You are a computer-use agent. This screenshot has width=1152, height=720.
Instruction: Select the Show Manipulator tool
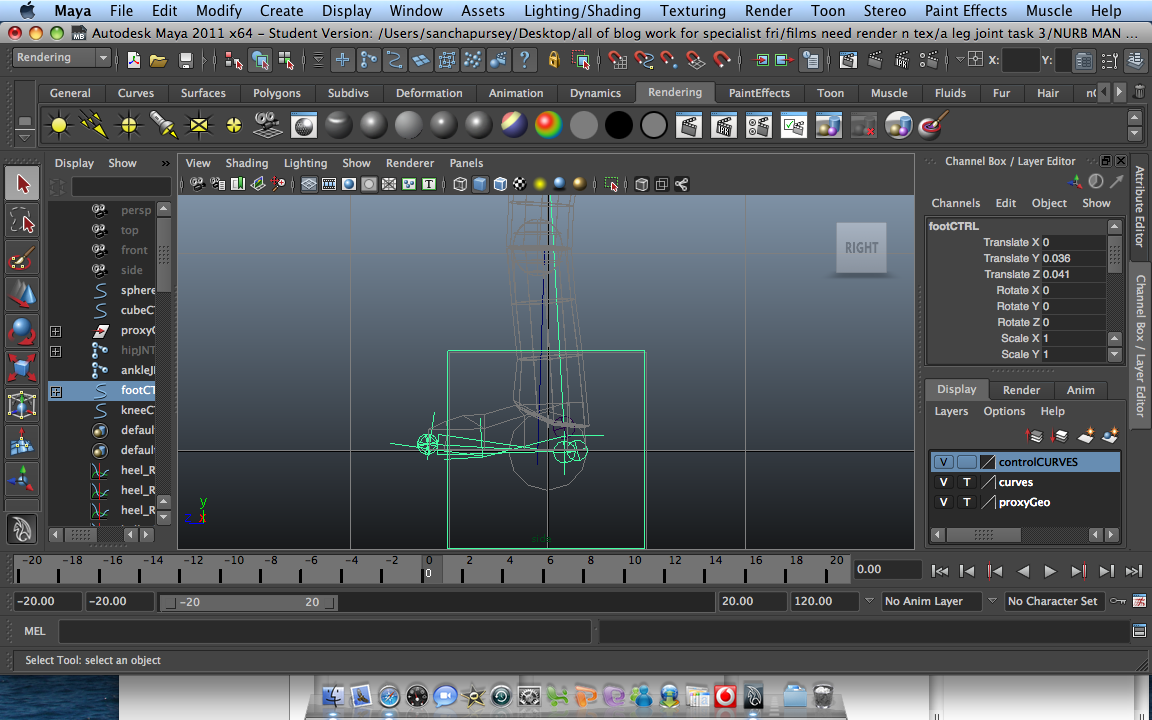[22, 479]
